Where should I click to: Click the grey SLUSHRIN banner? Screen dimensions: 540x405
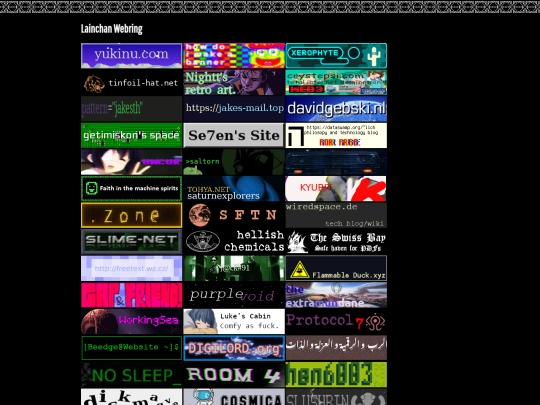coord(336,397)
